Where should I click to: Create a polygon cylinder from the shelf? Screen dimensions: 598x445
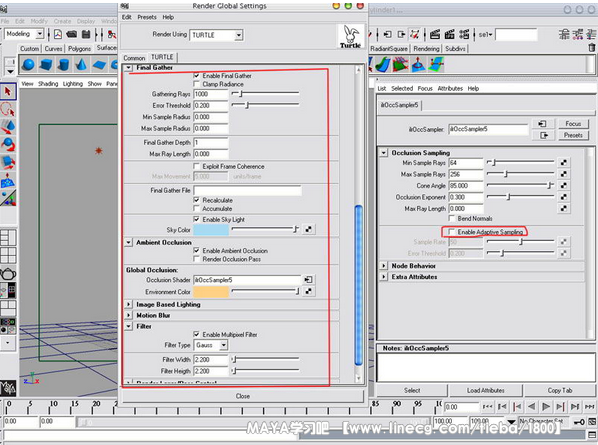click(x=63, y=64)
